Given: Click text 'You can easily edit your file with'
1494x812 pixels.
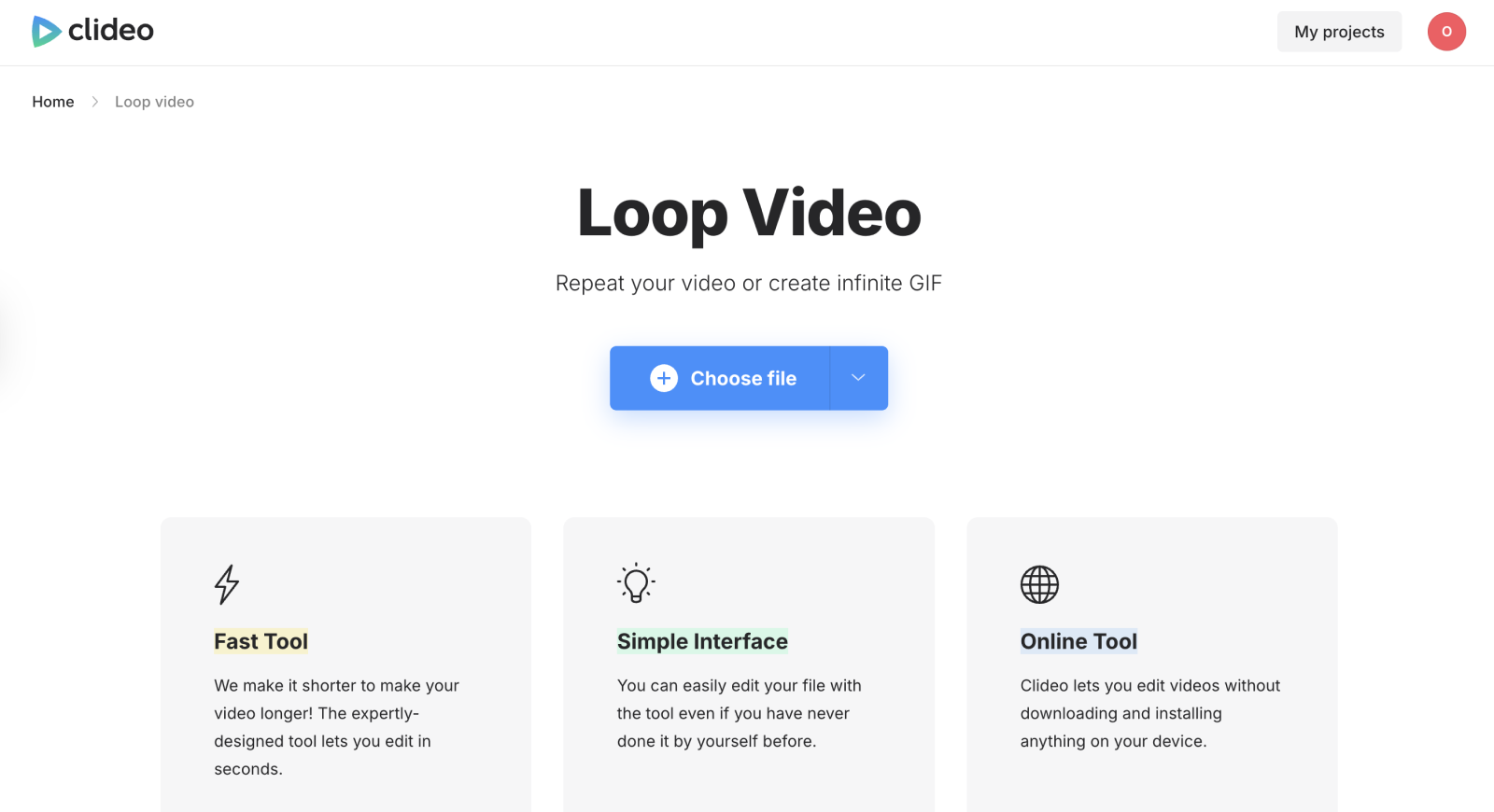Looking at the screenshot, I should 740,685.
